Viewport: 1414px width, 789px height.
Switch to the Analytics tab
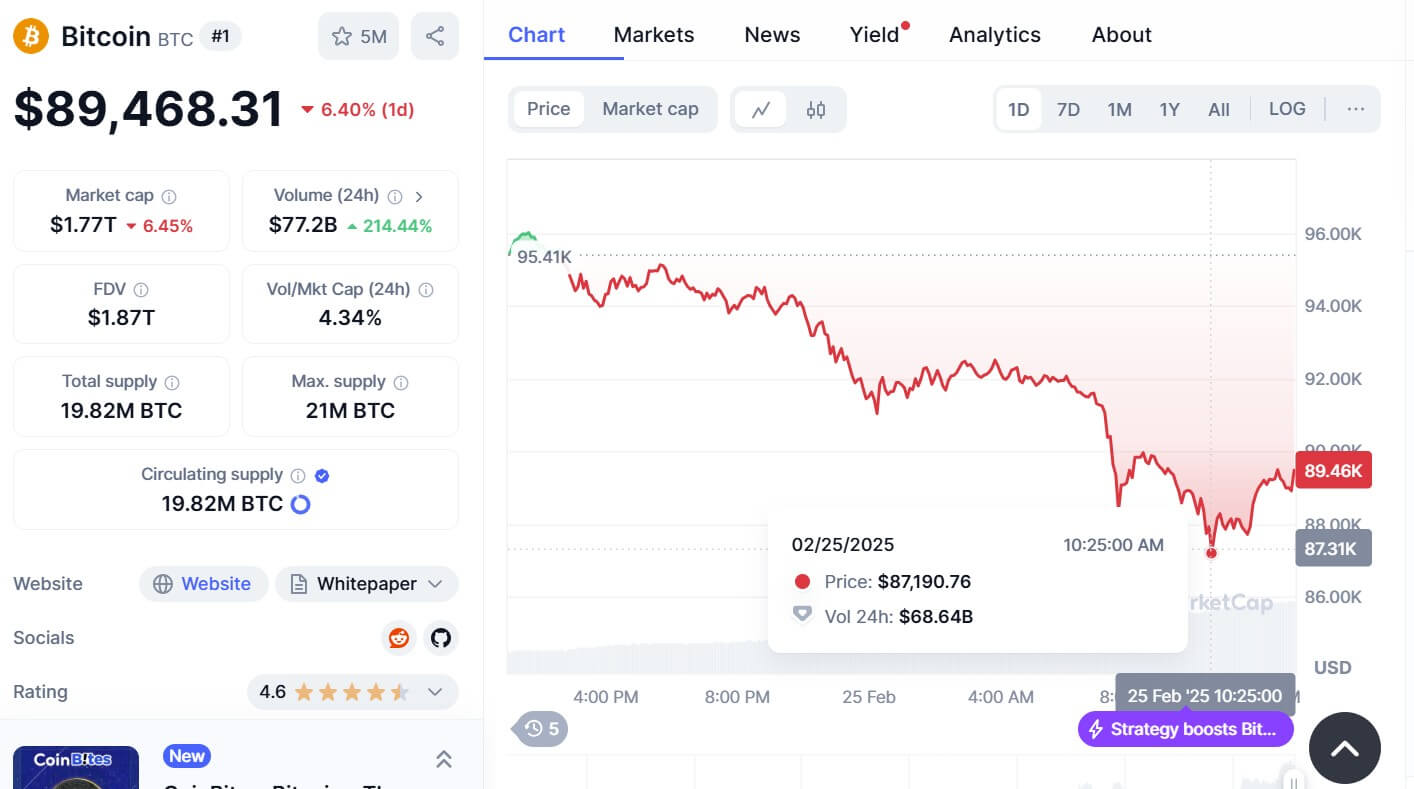pos(994,35)
